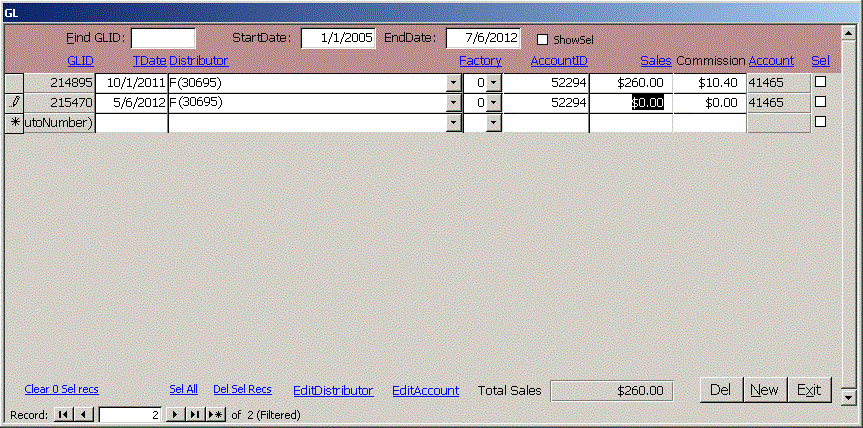Click TDate cell 5/6/2012
Image resolution: width=863 pixels, height=428 pixels.
point(132,102)
